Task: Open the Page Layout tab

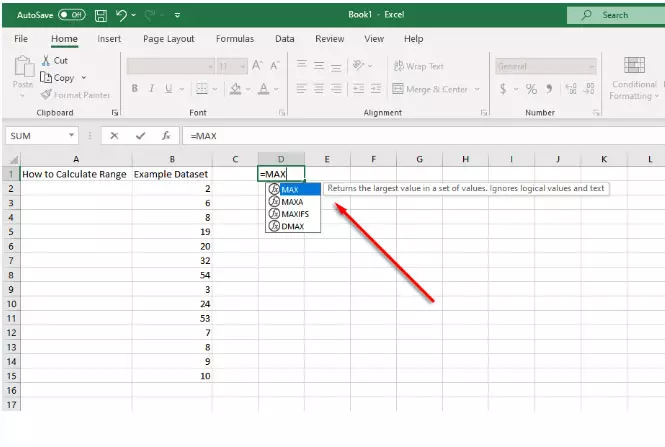Action: pos(168,39)
